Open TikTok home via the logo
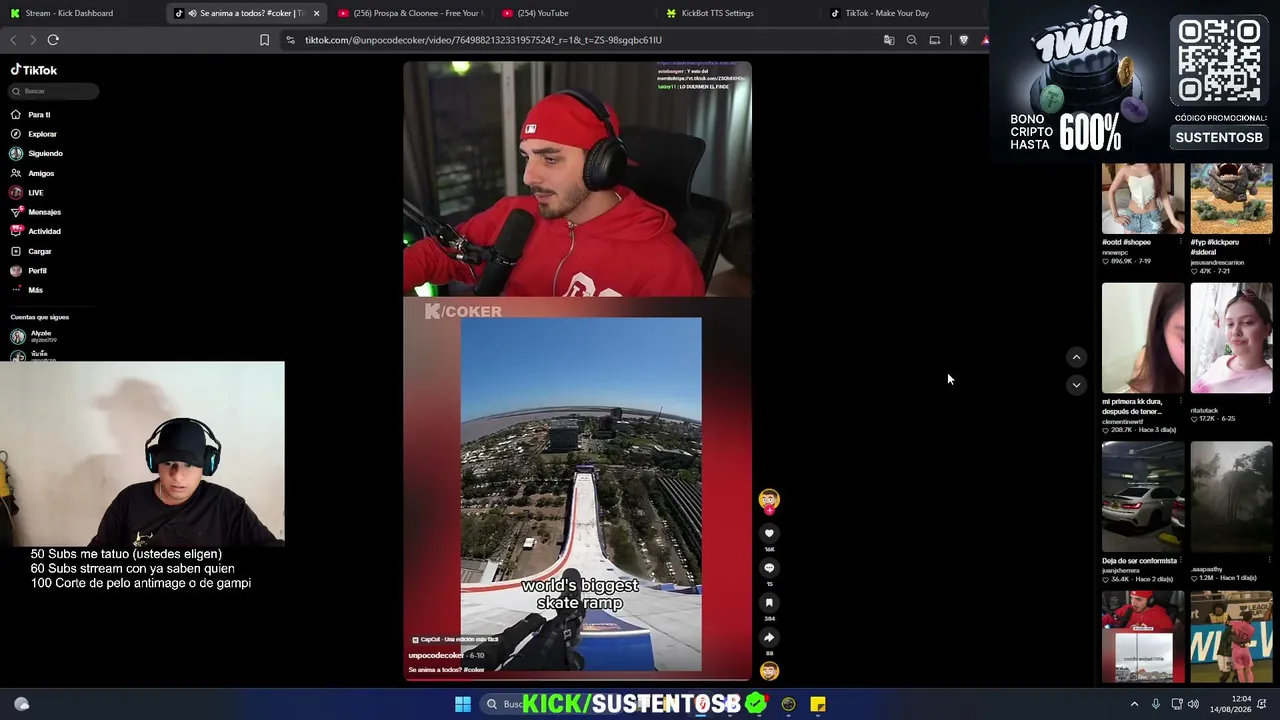Image resolution: width=1280 pixels, height=720 pixels. 34,70
